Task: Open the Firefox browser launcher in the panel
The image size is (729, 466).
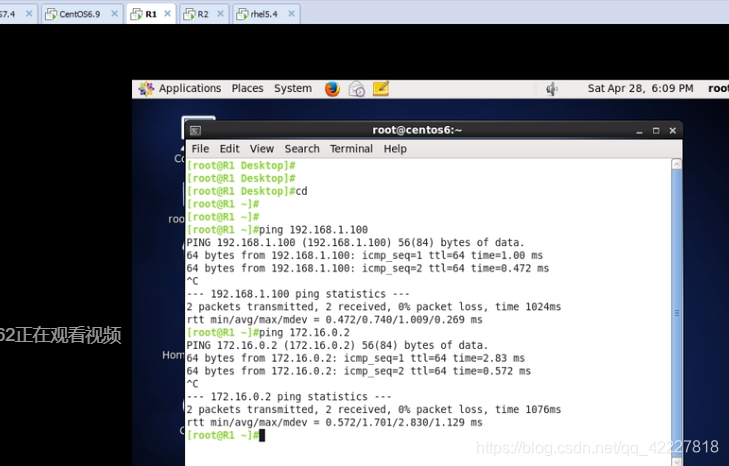Action: point(332,88)
